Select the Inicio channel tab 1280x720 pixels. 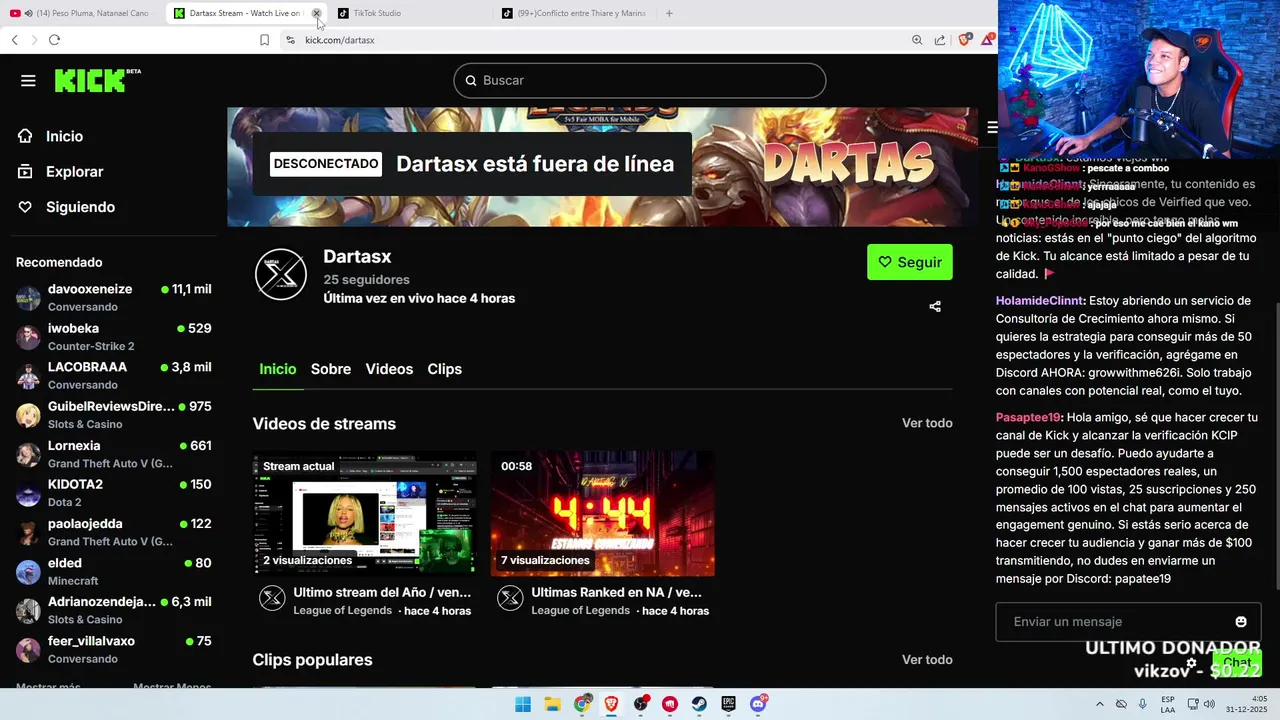coord(278,369)
